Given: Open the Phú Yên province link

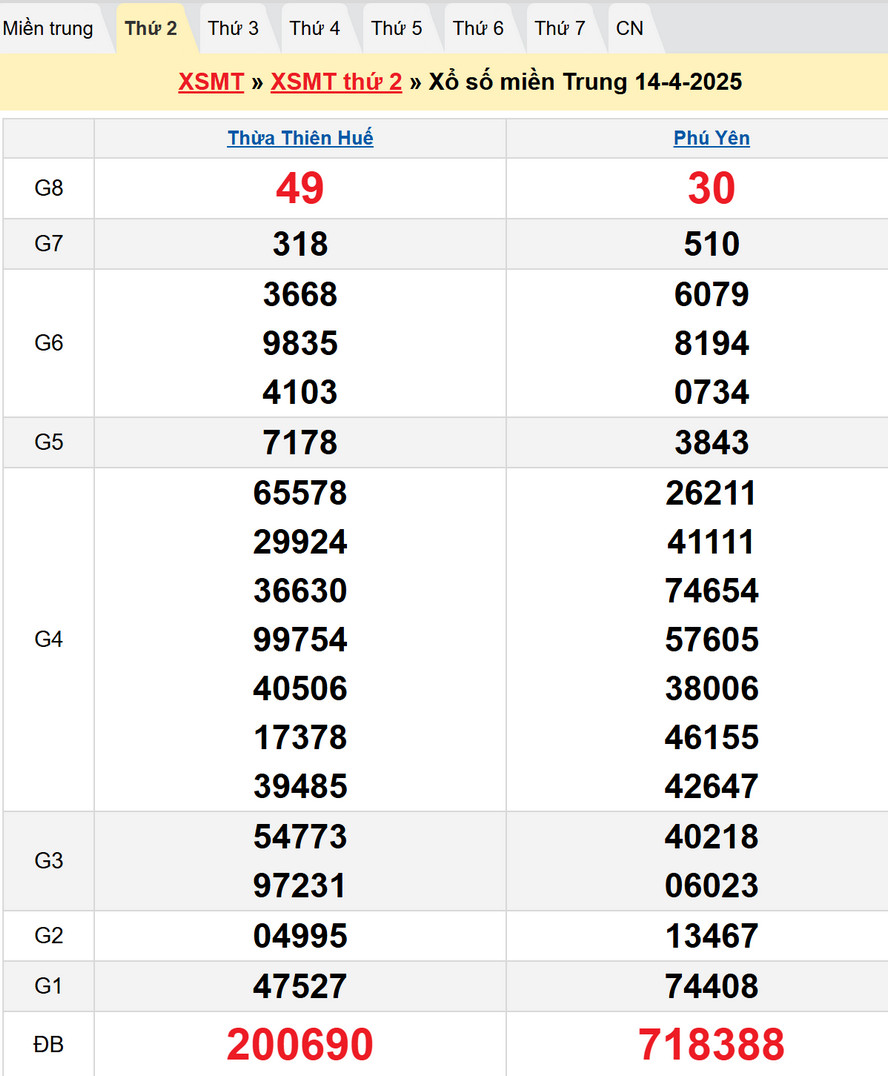Looking at the screenshot, I should coord(712,138).
